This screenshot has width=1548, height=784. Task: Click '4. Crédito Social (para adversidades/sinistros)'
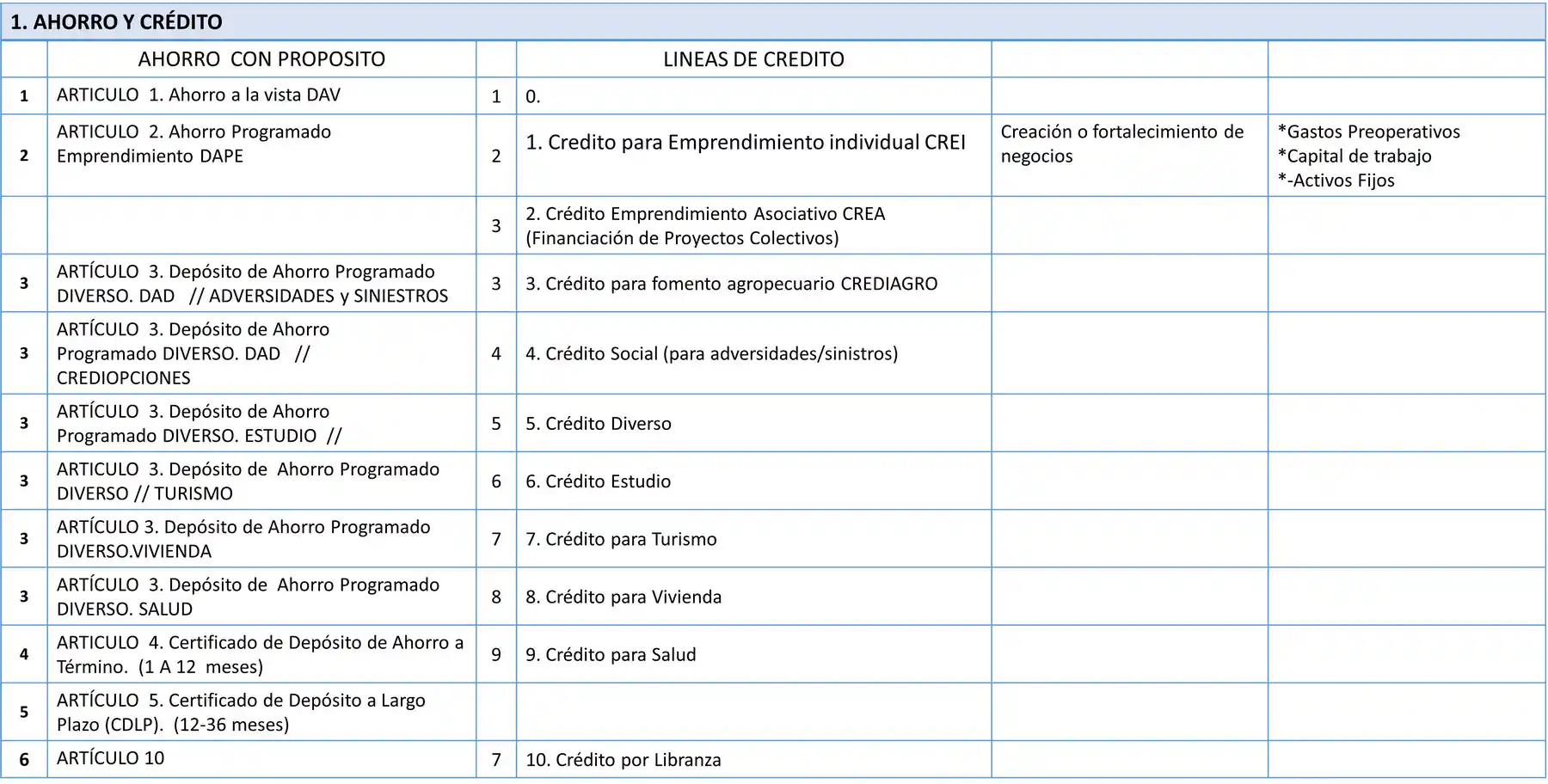753,353
